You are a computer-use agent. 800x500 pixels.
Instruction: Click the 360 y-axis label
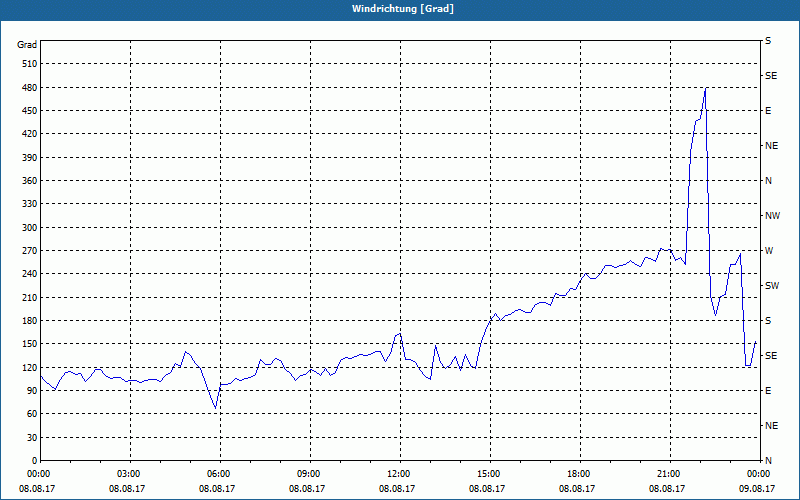[x=29, y=181]
